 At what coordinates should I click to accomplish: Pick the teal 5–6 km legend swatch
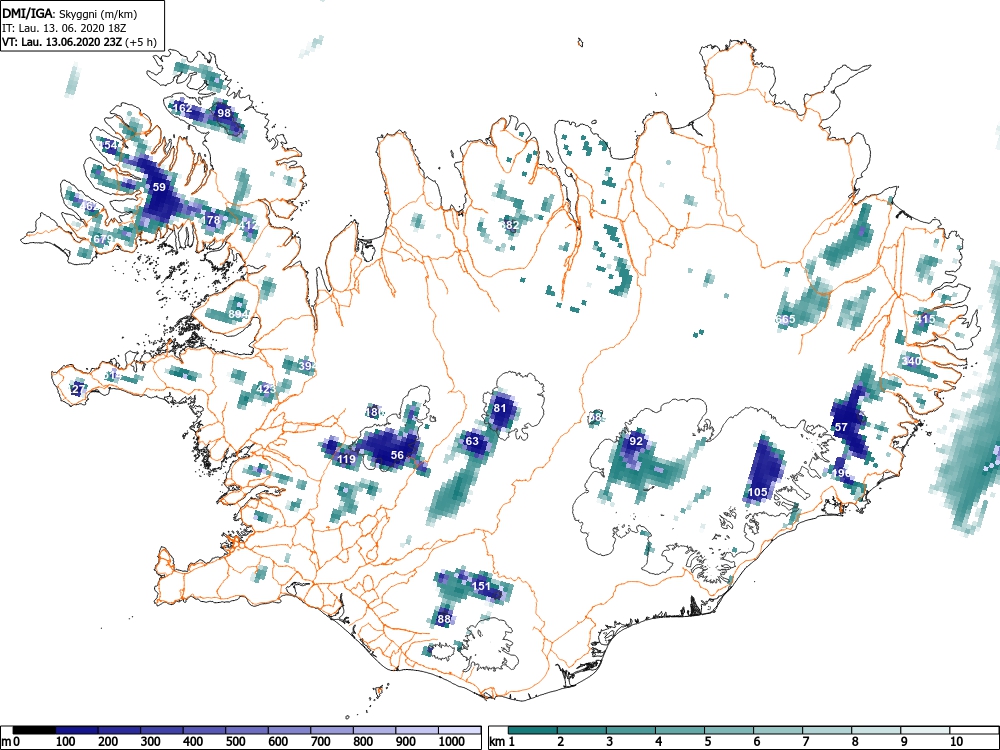point(729,730)
